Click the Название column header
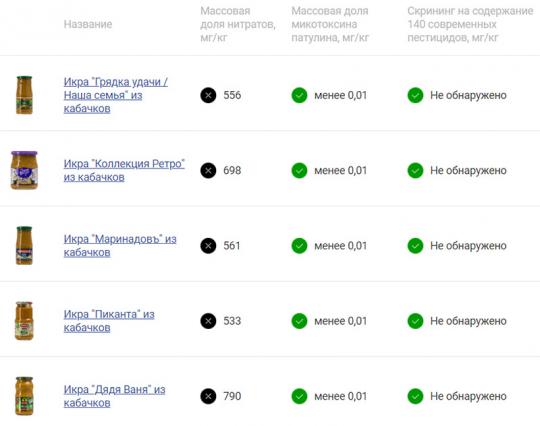 coord(88,24)
